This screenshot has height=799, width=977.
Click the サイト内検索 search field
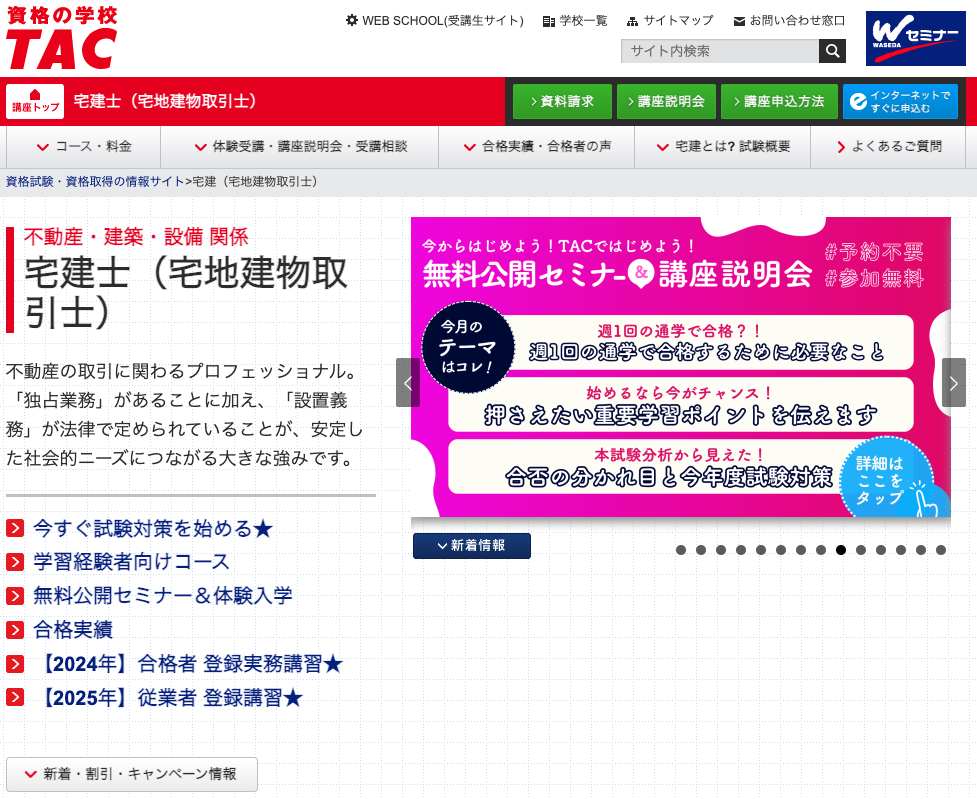click(719, 51)
